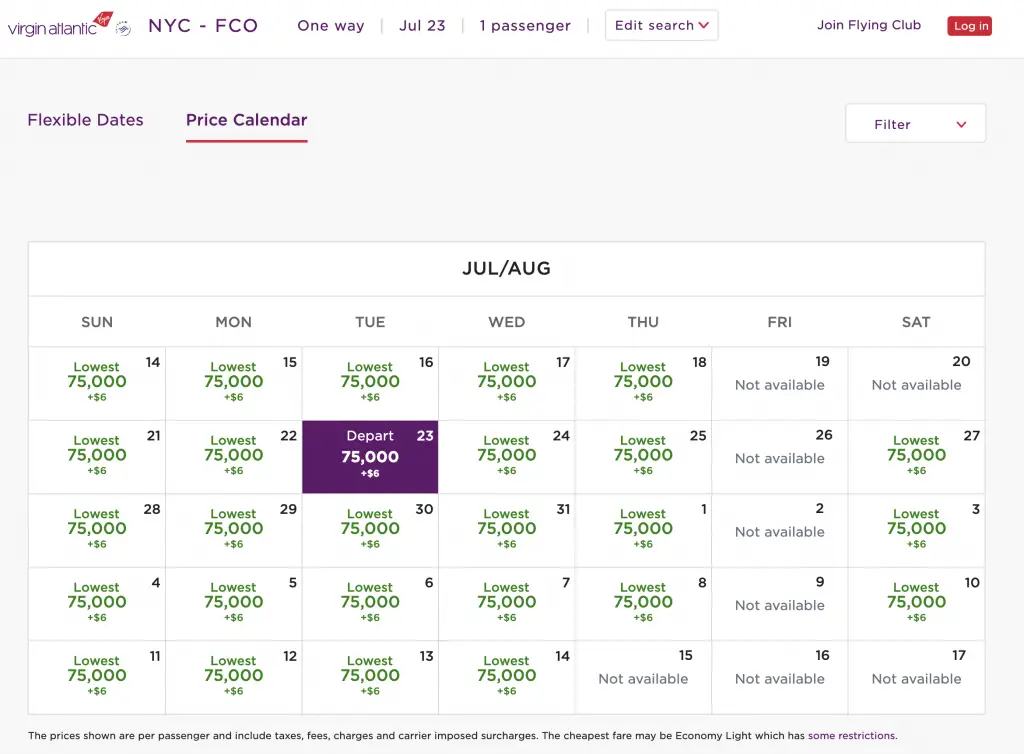Choose Tuesday July 30 fare
This screenshot has width=1024, height=754.
point(370,529)
